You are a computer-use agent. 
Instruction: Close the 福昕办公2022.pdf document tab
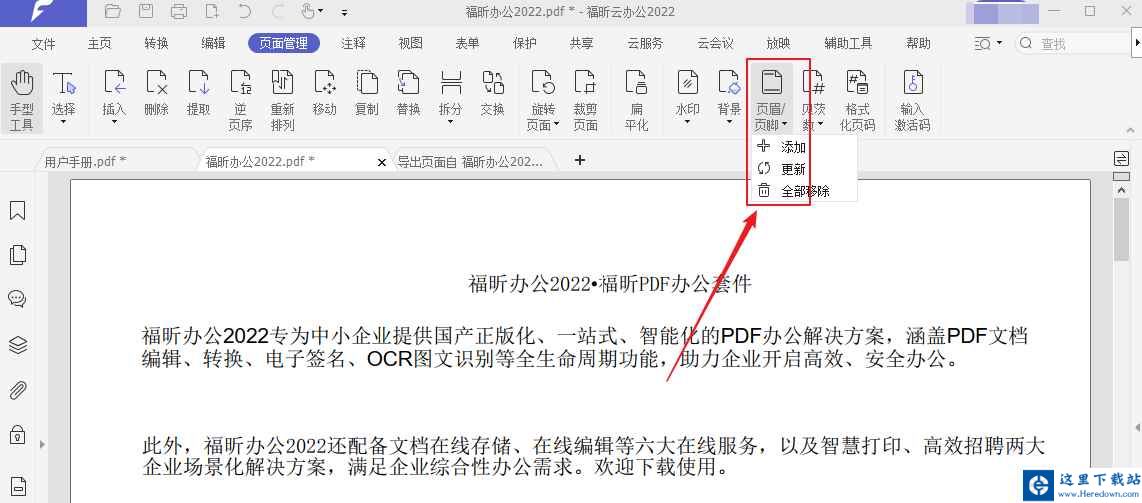pos(382,162)
